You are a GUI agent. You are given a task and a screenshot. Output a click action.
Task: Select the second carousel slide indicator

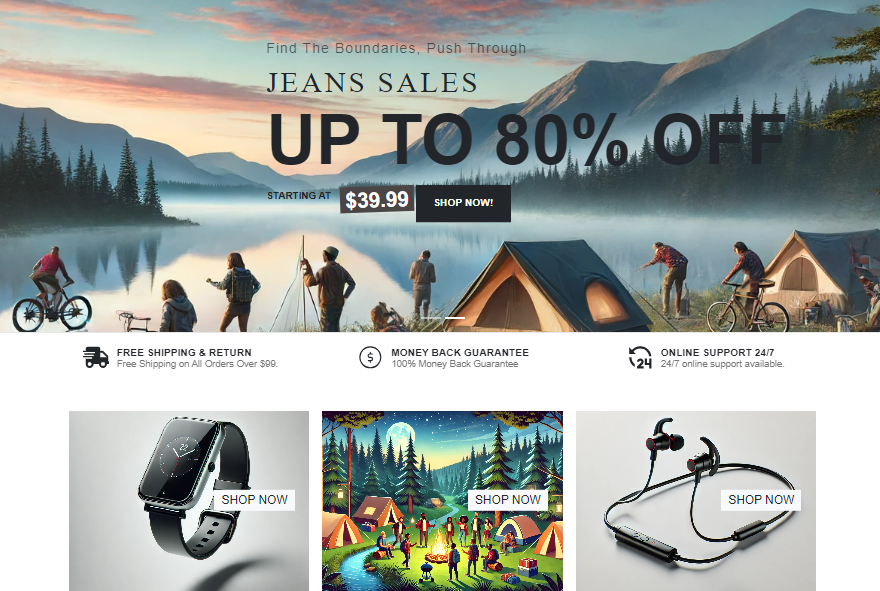click(455, 318)
